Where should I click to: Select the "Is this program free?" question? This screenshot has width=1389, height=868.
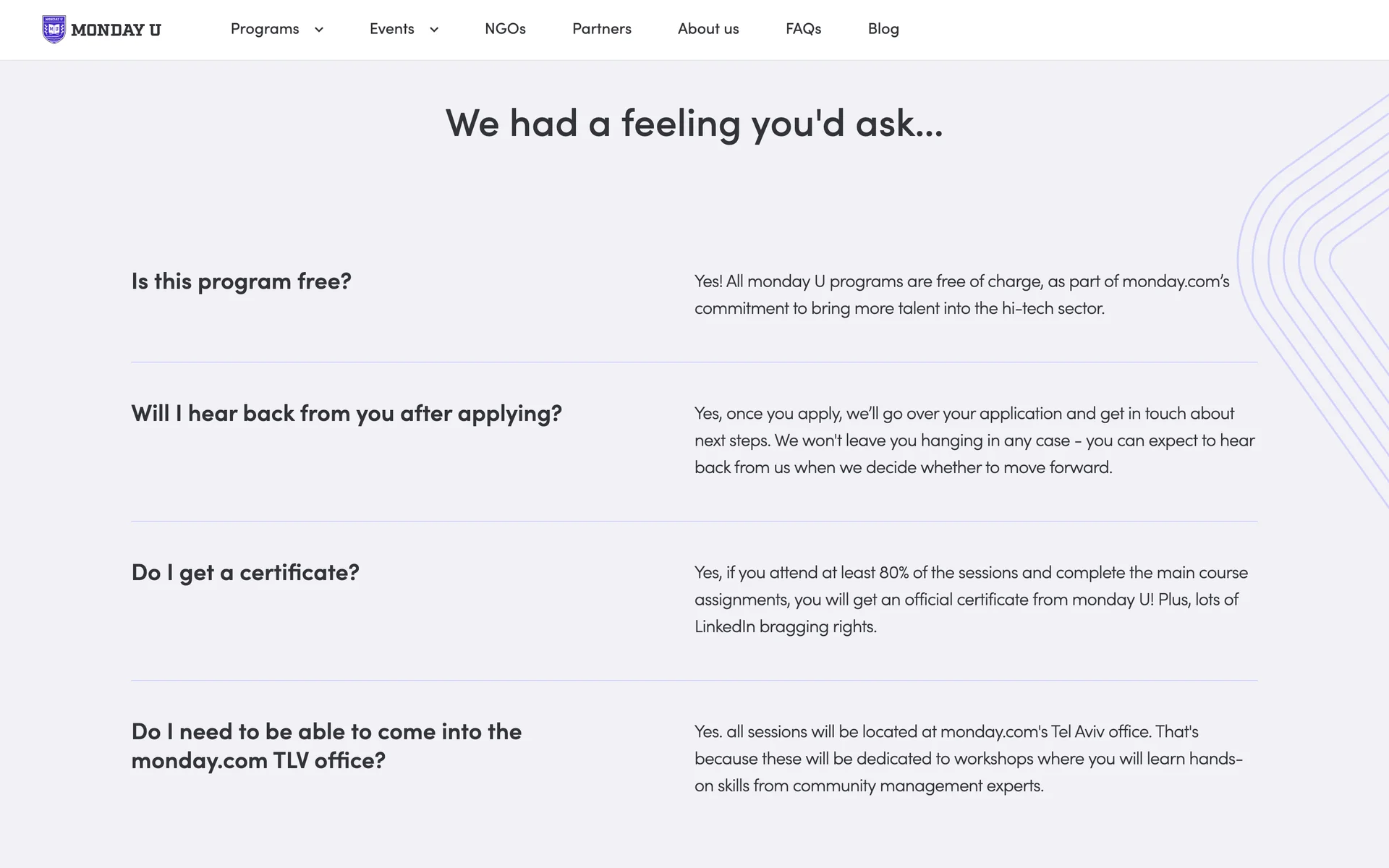tap(241, 281)
